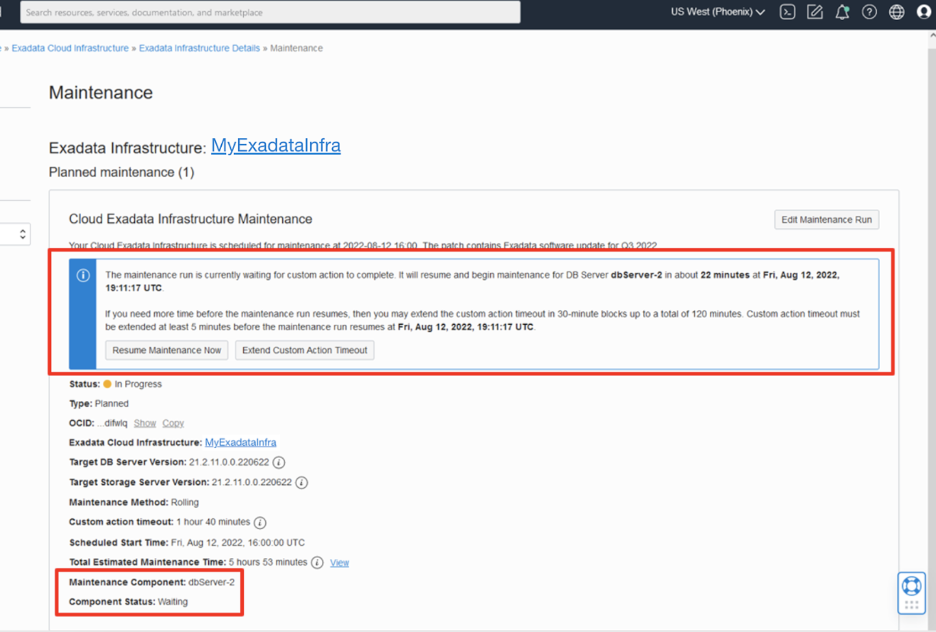Open the announcements edit-note icon

pyautogui.click(x=815, y=12)
